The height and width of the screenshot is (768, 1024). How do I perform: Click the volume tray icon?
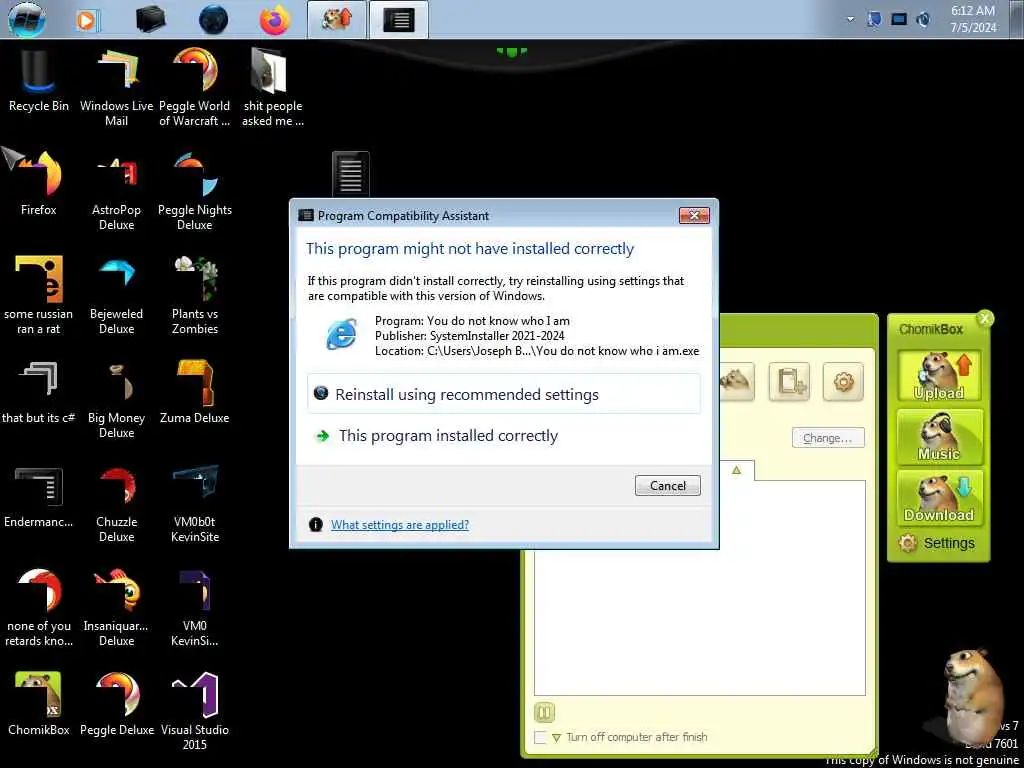coord(923,20)
